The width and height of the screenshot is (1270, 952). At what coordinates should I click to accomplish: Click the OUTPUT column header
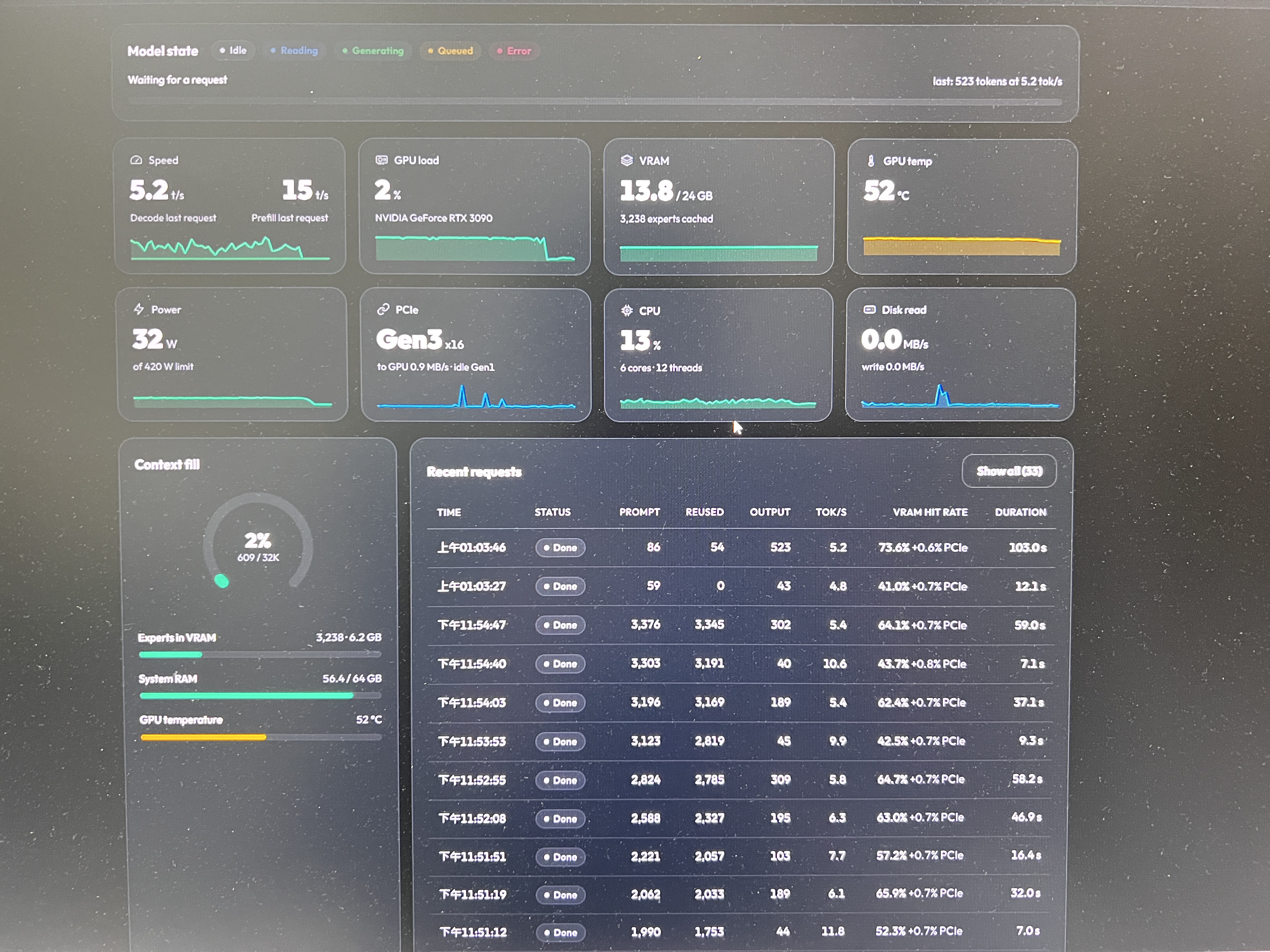pos(770,512)
